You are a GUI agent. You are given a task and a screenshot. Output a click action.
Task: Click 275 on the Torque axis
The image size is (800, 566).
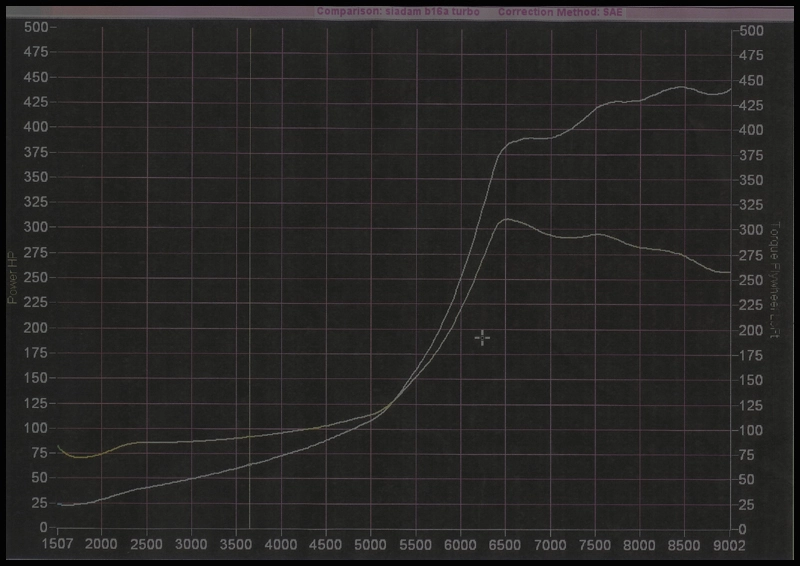(751, 255)
